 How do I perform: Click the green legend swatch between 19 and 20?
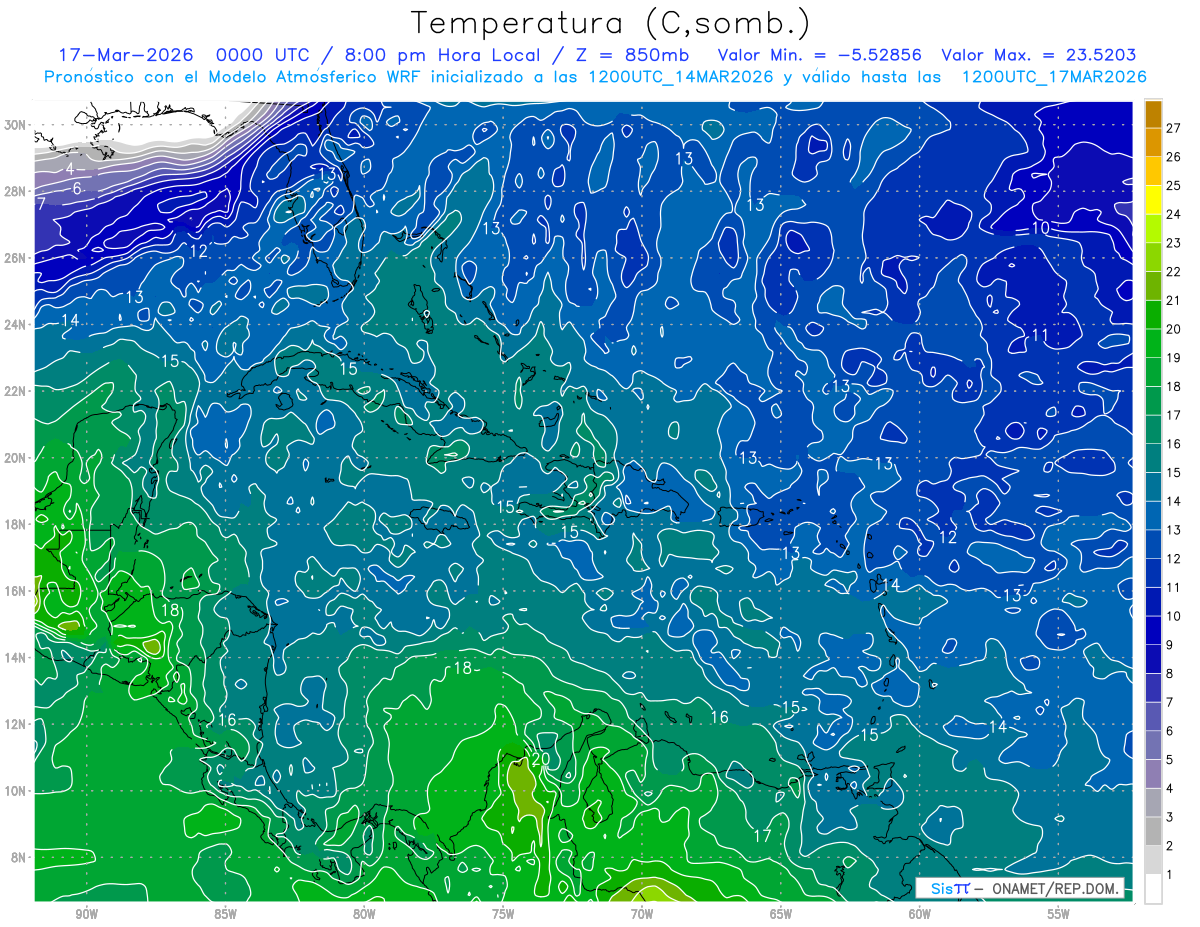click(1153, 343)
